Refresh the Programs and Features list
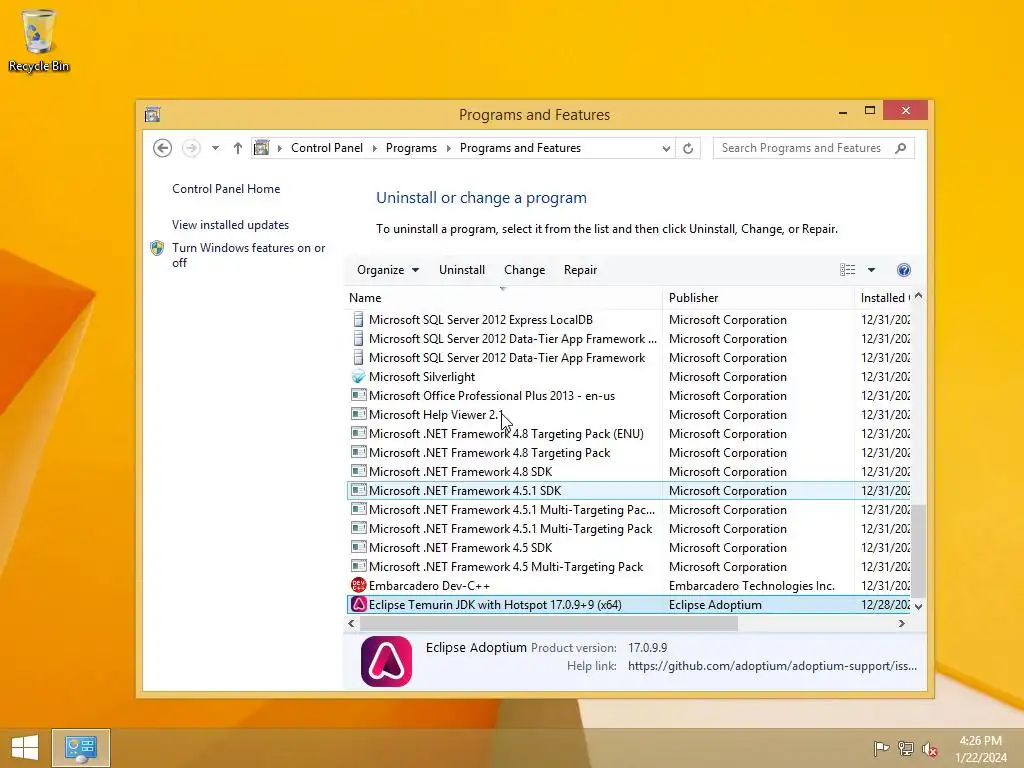The width and height of the screenshot is (1024, 768). pyautogui.click(x=688, y=148)
